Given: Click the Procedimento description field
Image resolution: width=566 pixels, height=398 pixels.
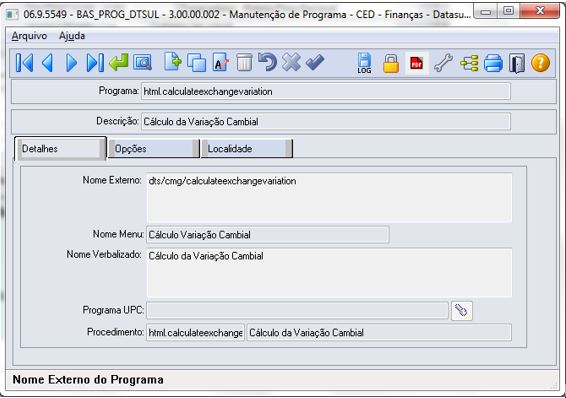Looking at the screenshot, I should click(379, 332).
